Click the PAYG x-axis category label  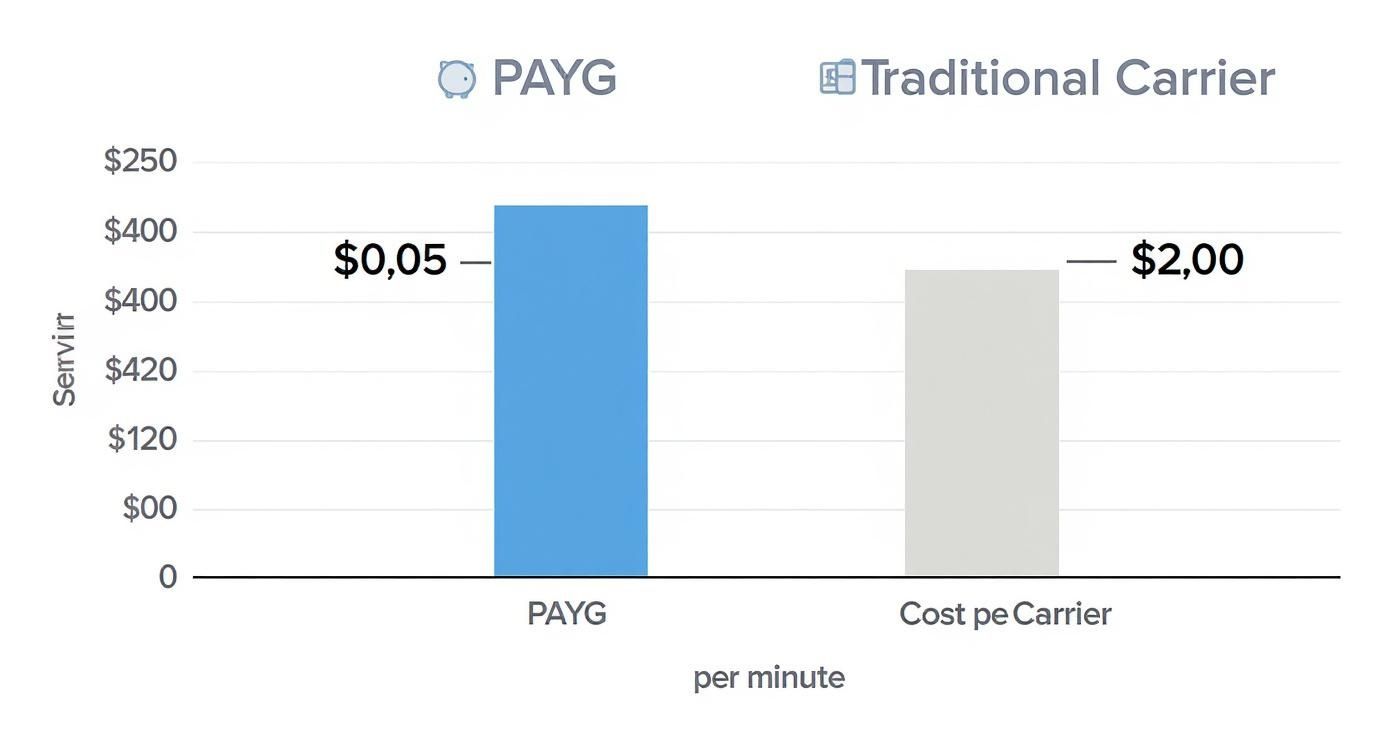click(x=567, y=613)
